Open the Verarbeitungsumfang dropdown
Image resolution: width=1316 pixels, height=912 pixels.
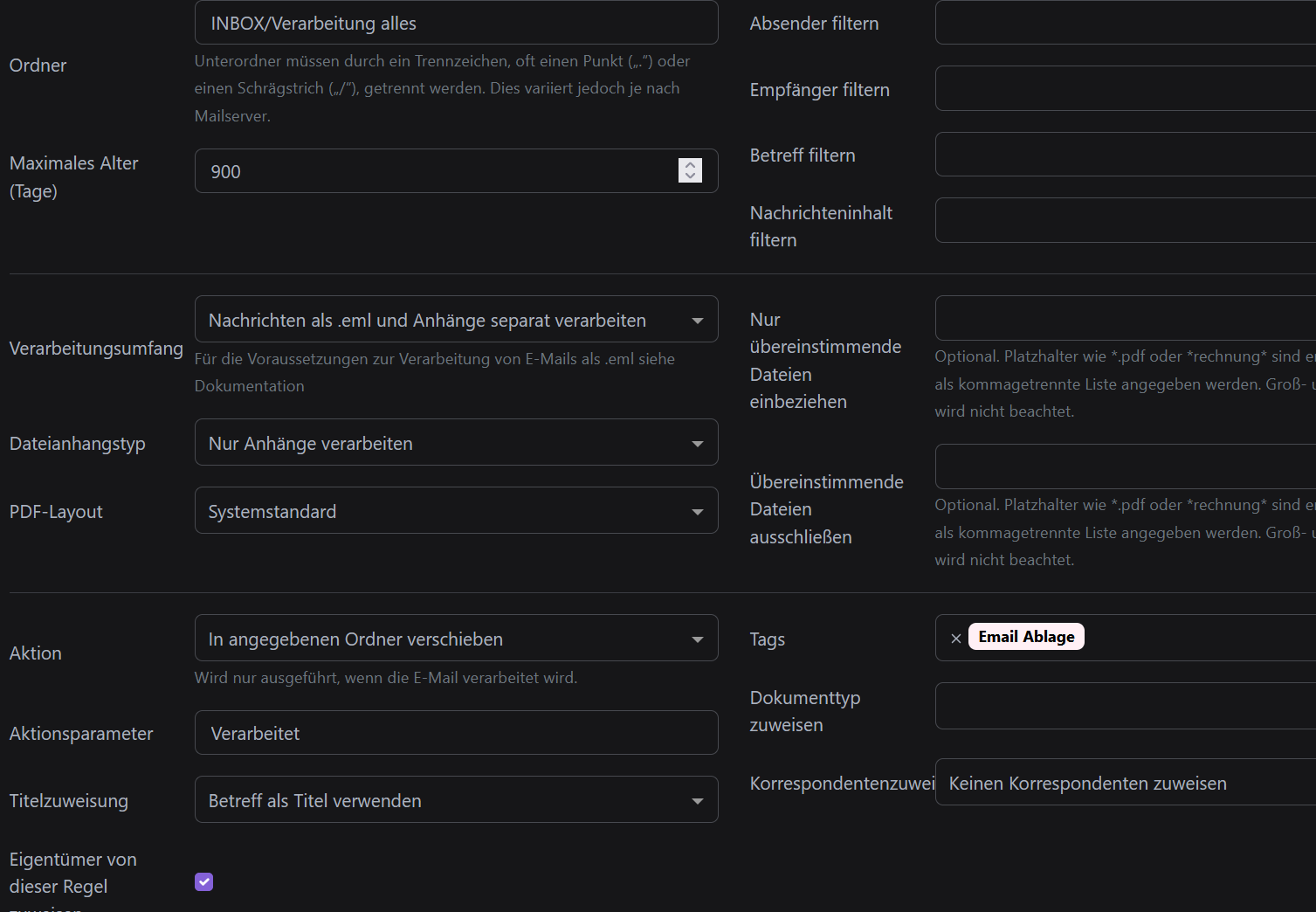456,320
